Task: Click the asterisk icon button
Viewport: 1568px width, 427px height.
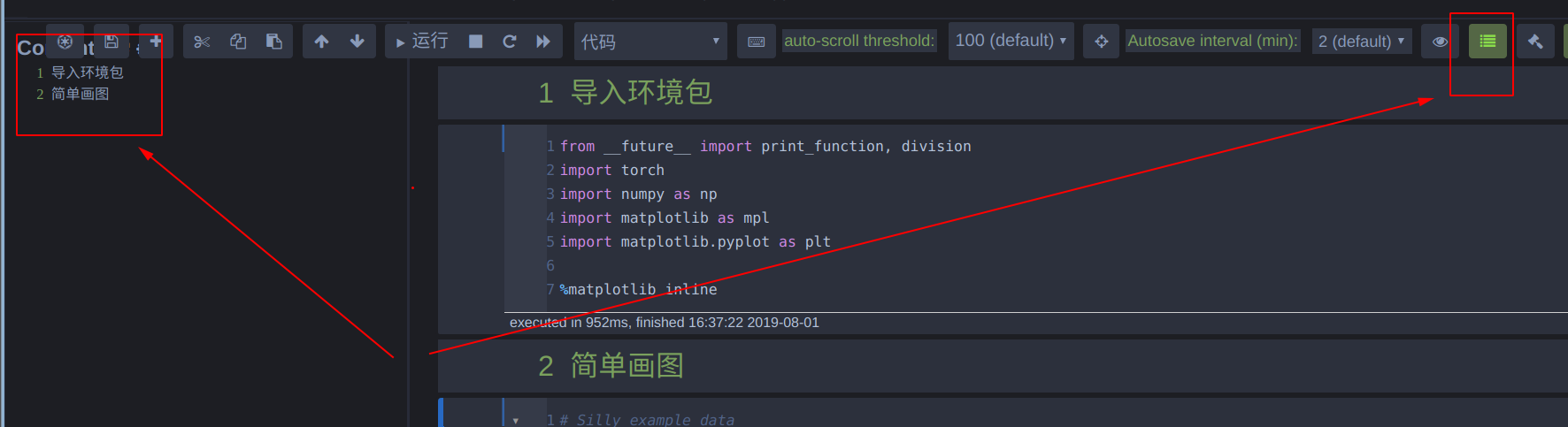Action: 65,42
